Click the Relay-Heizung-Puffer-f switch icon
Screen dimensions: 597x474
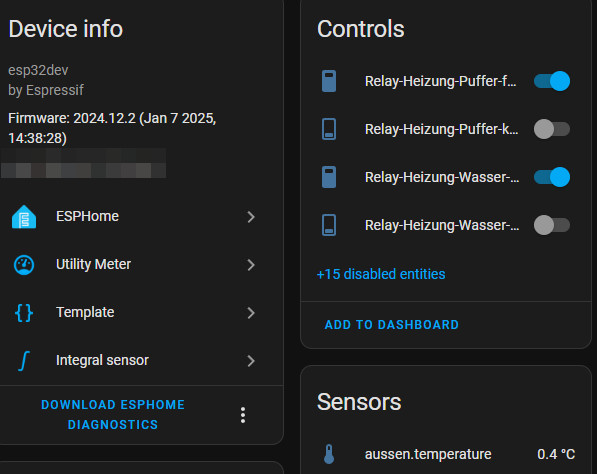[x=329, y=81]
